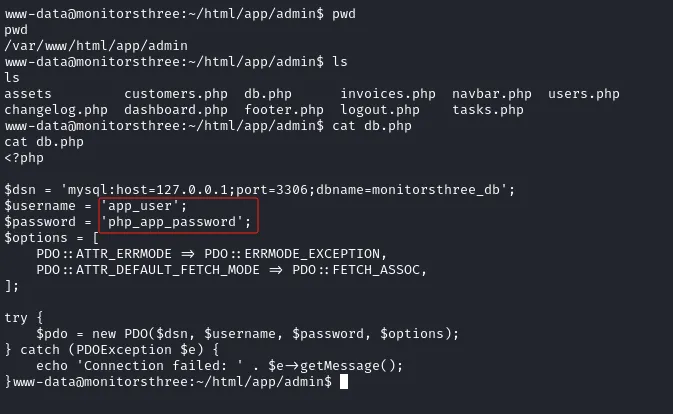Click the 'cat db.php' command at prompt
Viewport: 673px width, 414px height.
pos(372,126)
